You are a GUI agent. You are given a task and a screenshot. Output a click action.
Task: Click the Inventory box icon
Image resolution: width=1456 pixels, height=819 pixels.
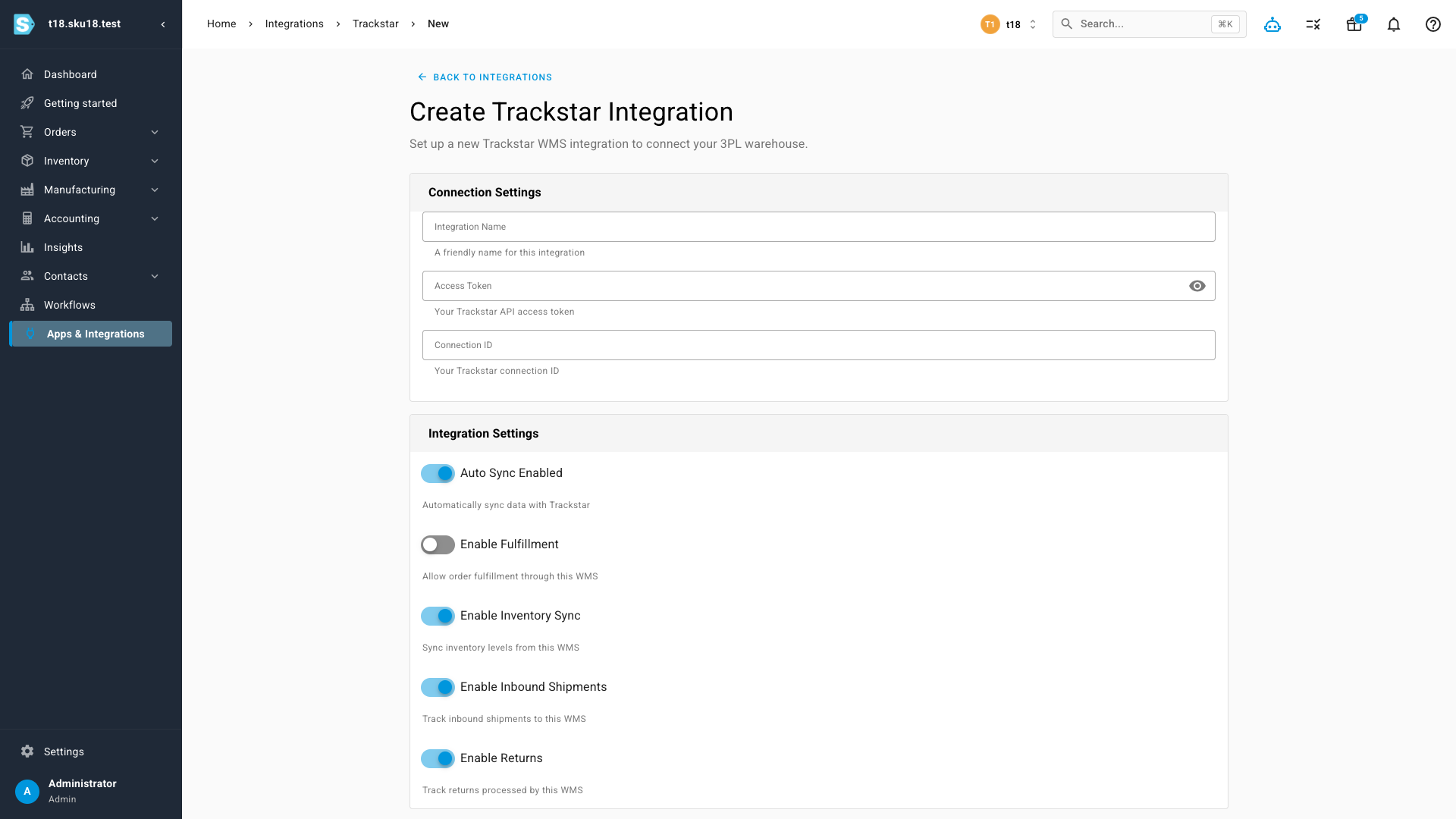coord(27,161)
